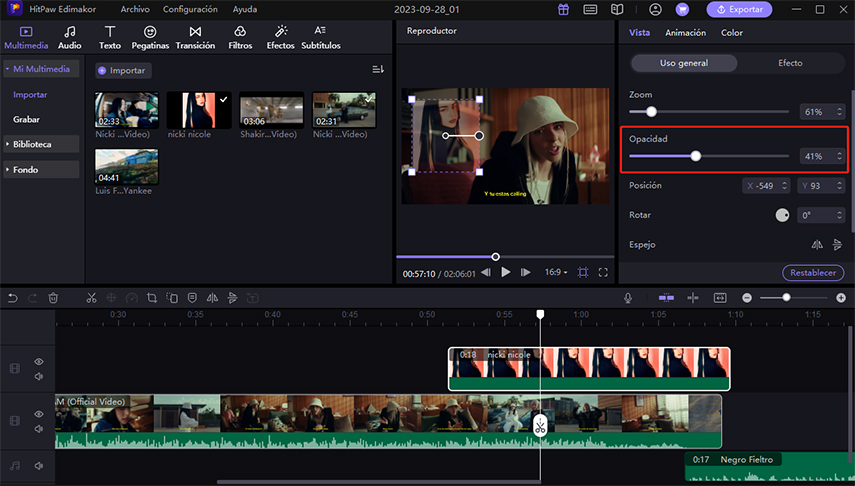The width and height of the screenshot is (855, 486).
Task: Click the keyboard shortcuts icon
Action: click(x=590, y=9)
